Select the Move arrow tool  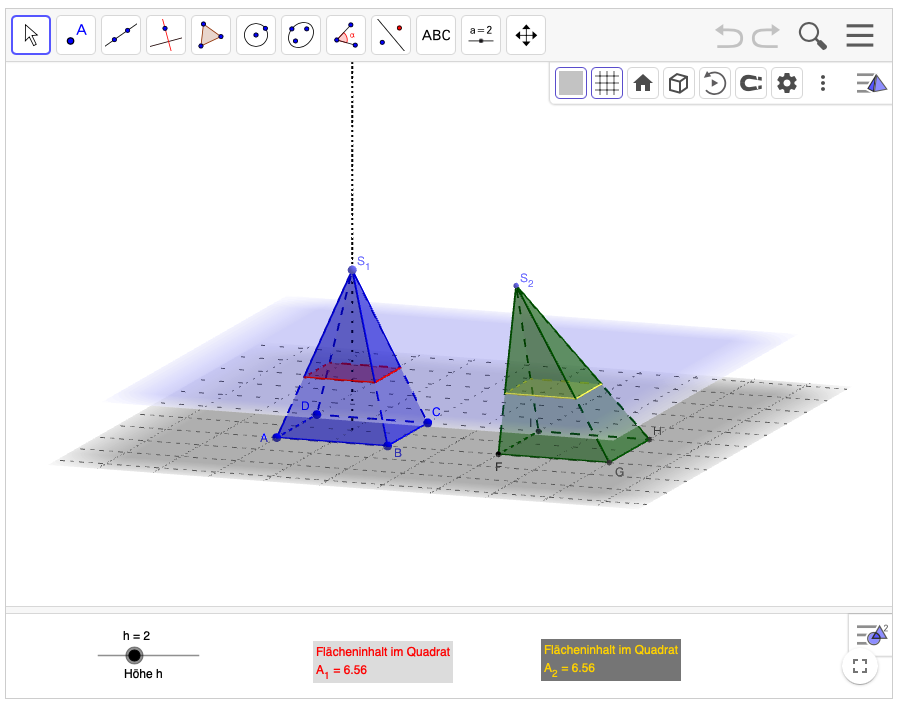pos(31,35)
